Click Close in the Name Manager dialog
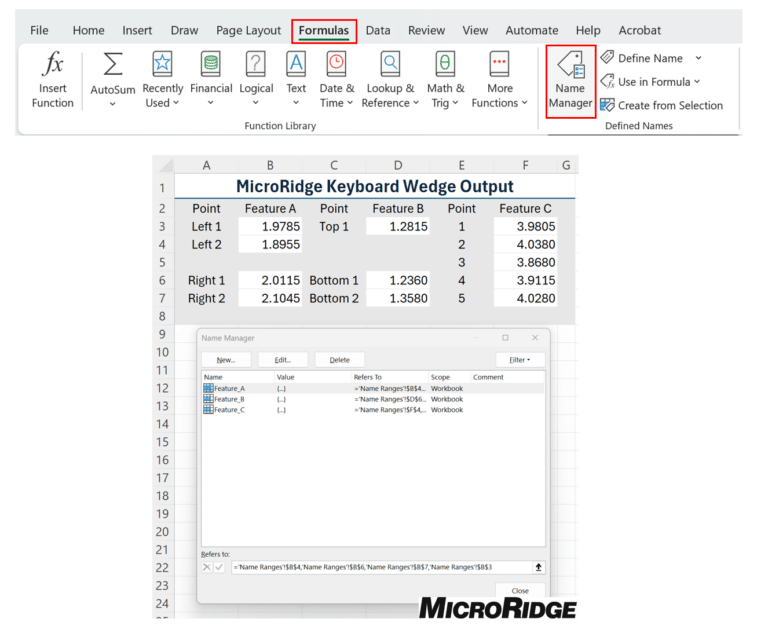The image size is (768, 633). (520, 590)
